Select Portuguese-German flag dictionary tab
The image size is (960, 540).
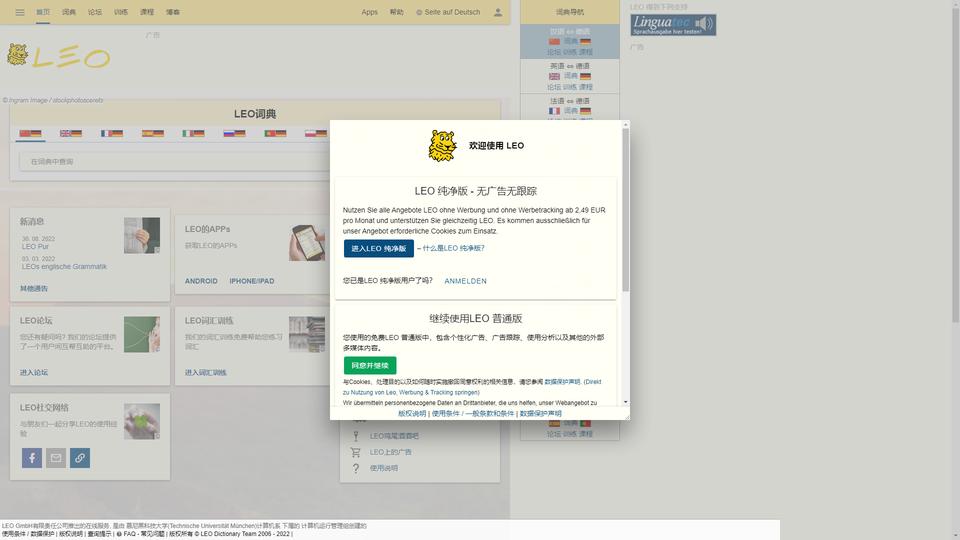276,133
